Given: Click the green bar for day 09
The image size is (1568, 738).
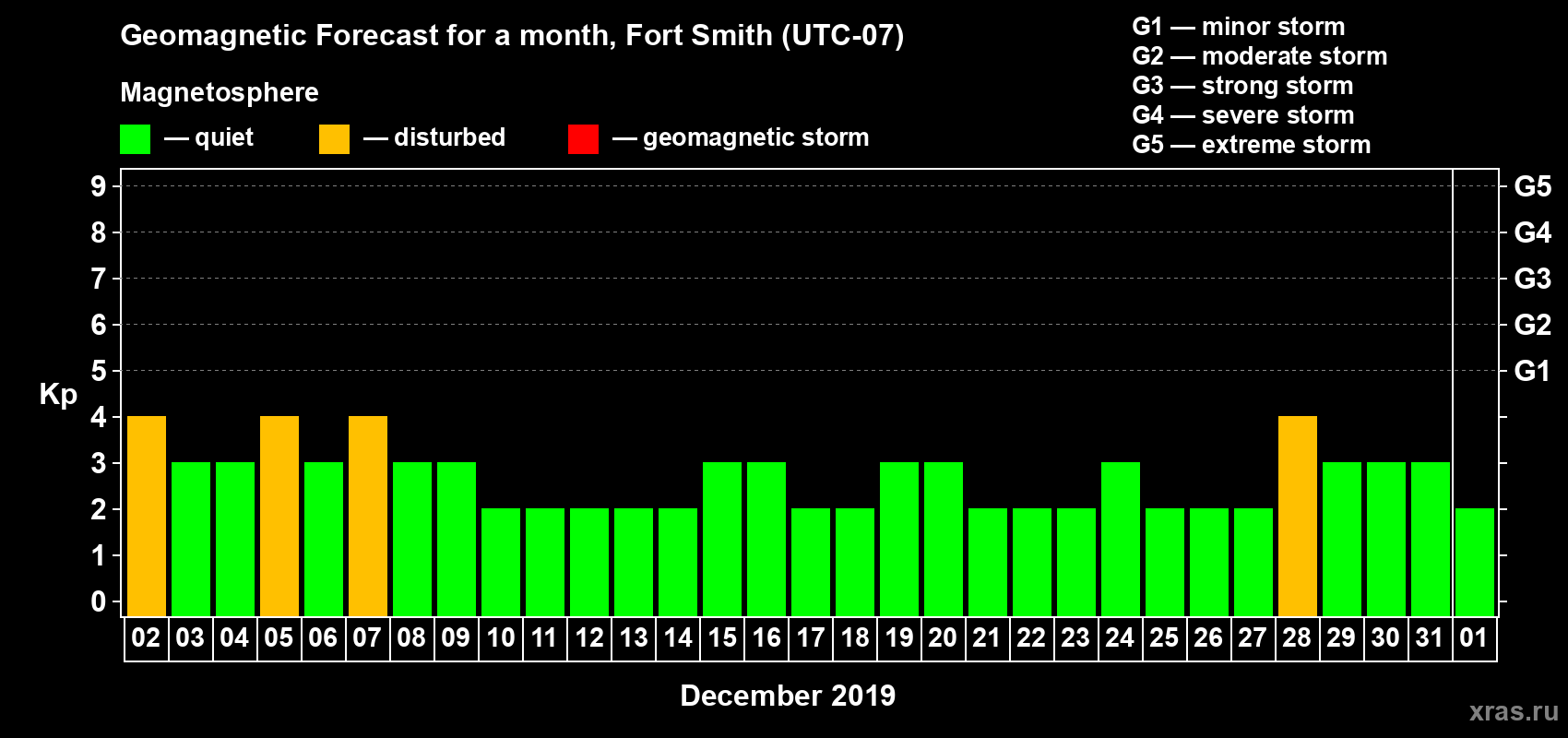Looking at the screenshot, I should point(457,540).
